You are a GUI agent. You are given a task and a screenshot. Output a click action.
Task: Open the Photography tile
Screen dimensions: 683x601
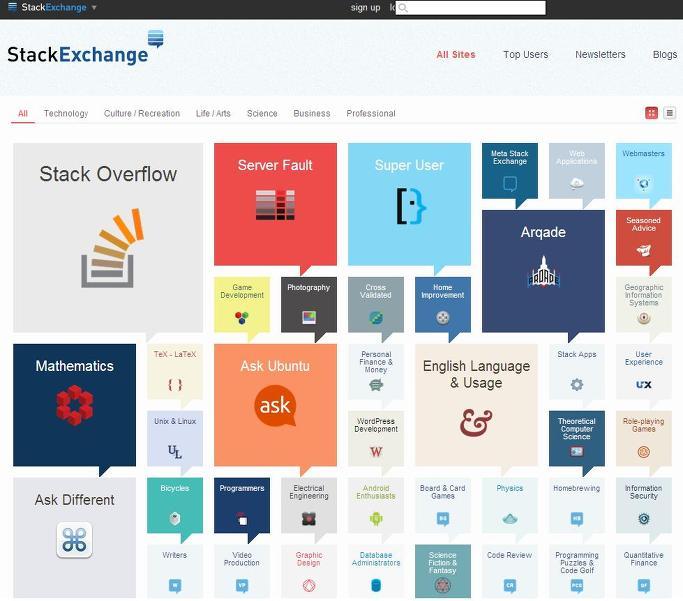coord(309,304)
